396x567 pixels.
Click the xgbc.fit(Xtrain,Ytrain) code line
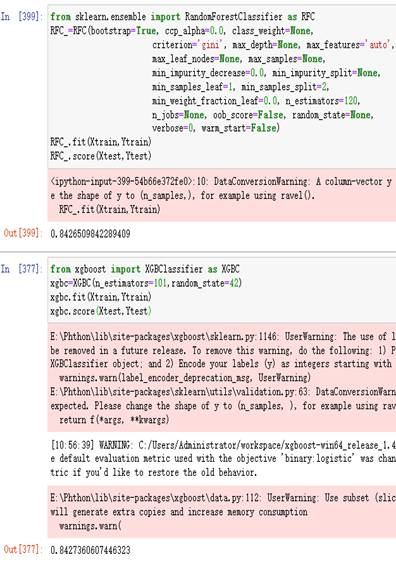tap(101, 297)
